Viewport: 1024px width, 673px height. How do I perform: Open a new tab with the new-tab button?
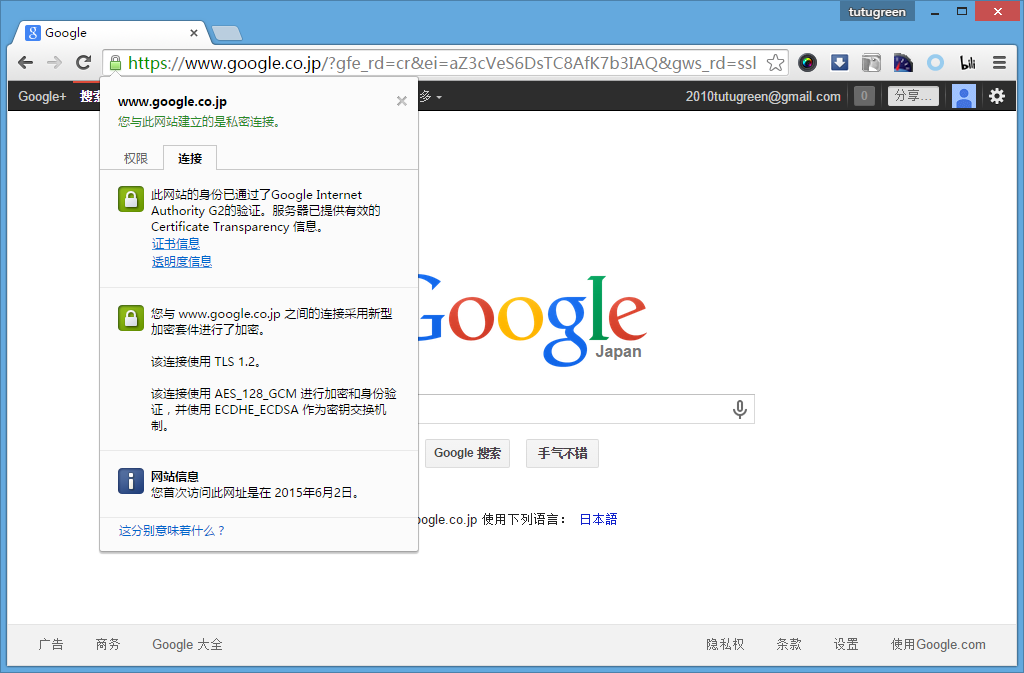coord(227,33)
